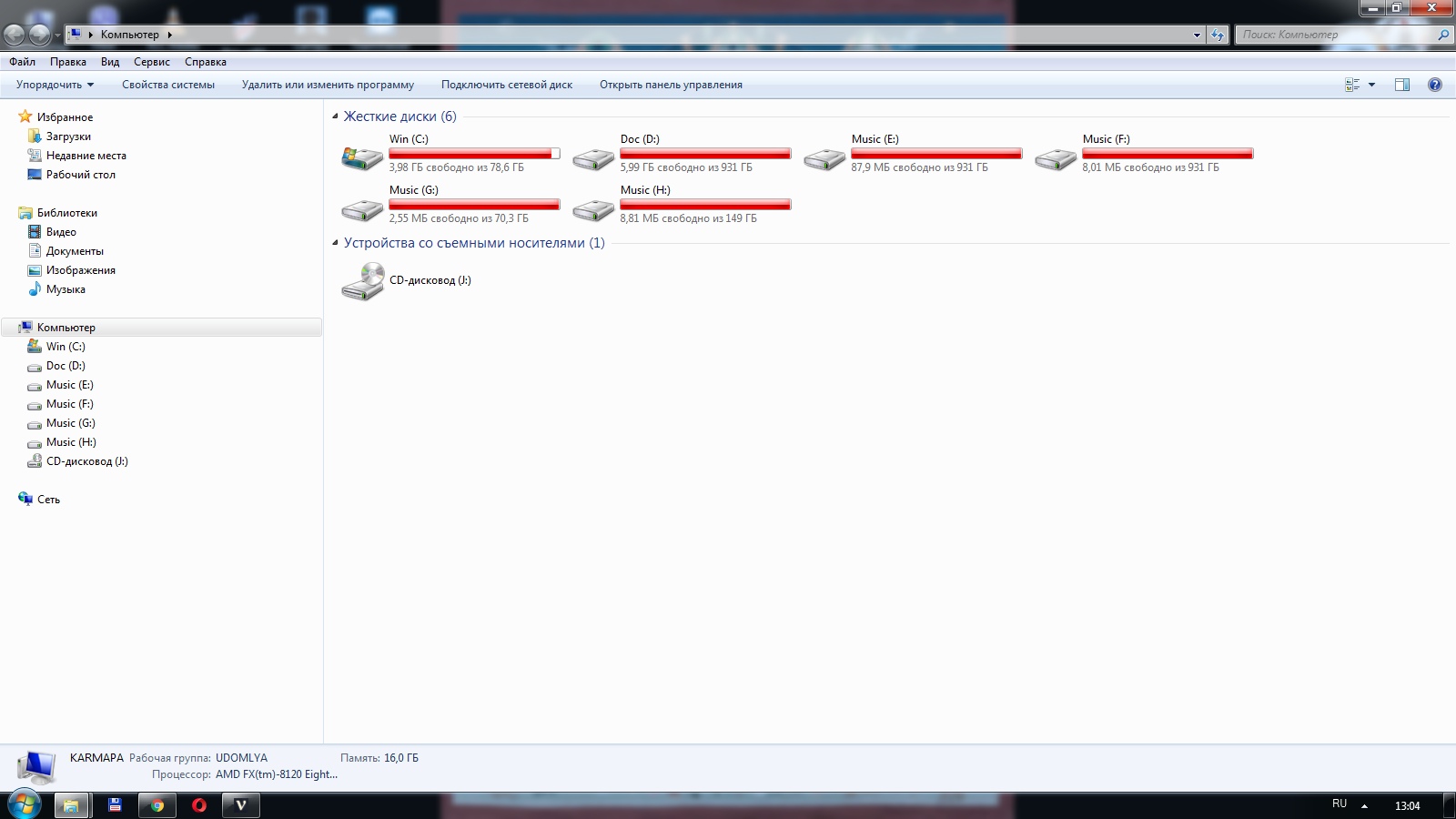Open the Вид menu
This screenshot has height=819, width=1456.
point(110,62)
